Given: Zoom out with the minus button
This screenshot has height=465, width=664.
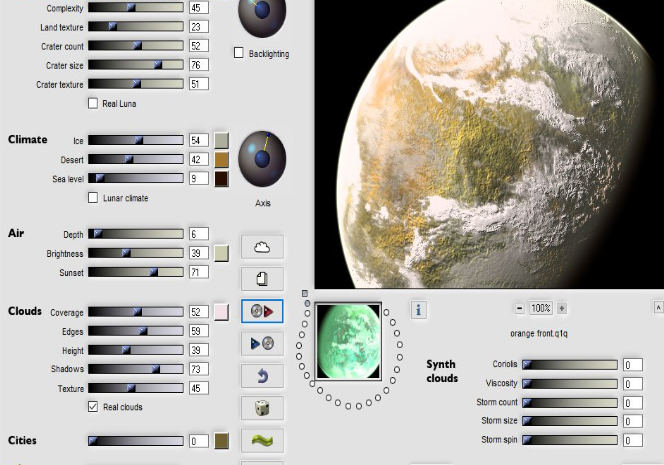Looking at the screenshot, I should point(519,308).
